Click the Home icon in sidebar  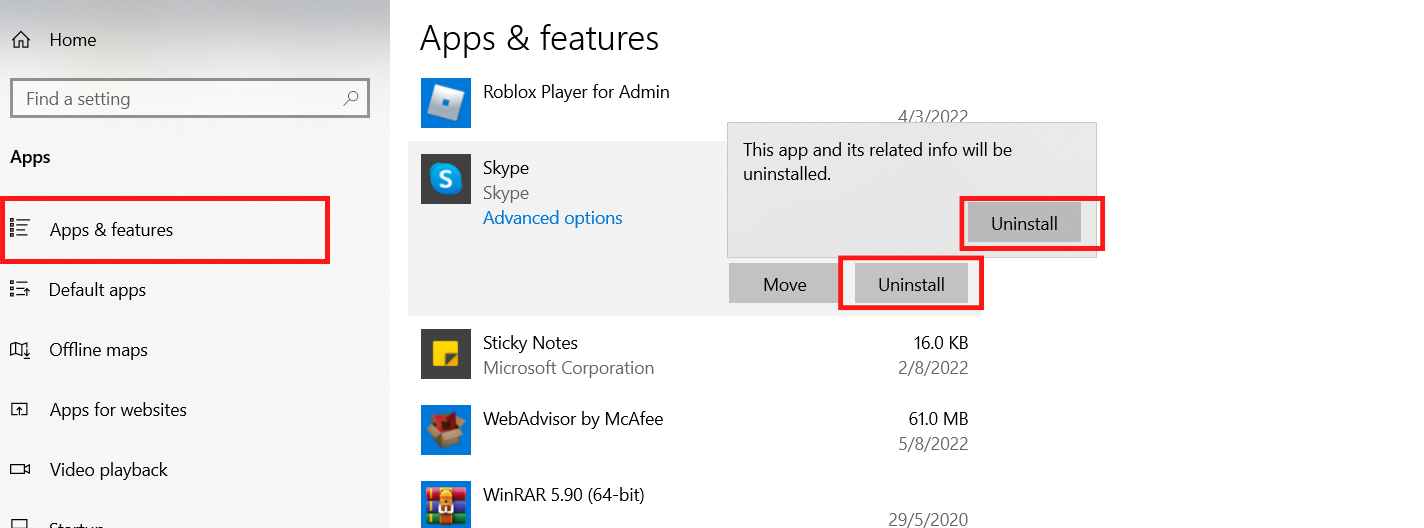(20, 40)
